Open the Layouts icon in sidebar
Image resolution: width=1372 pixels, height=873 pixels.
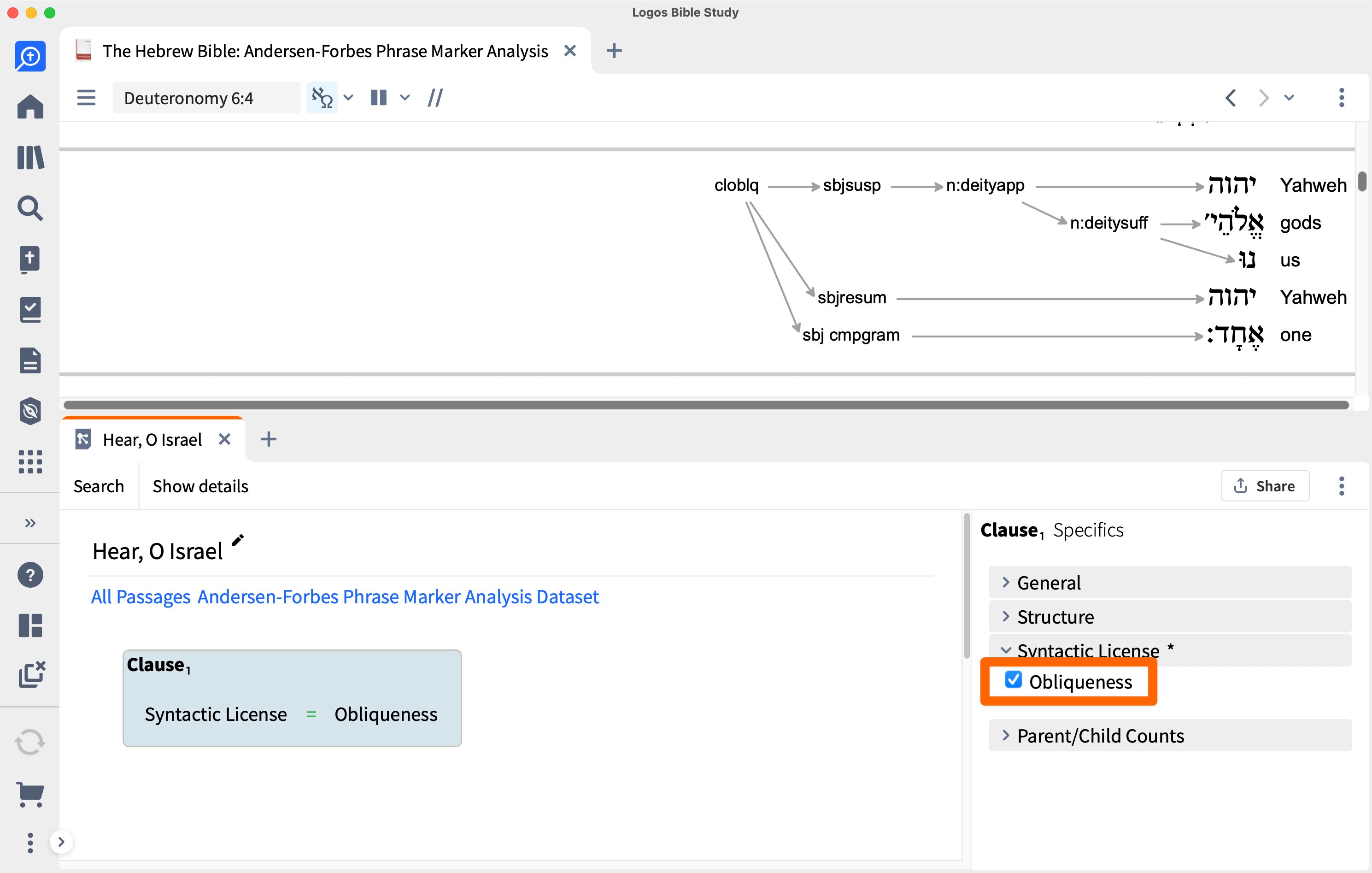coord(30,625)
